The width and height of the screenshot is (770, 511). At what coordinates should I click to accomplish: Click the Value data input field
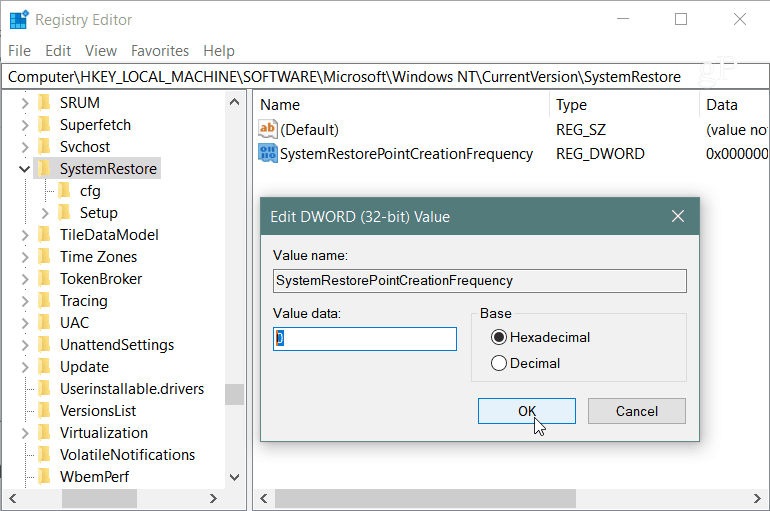365,339
